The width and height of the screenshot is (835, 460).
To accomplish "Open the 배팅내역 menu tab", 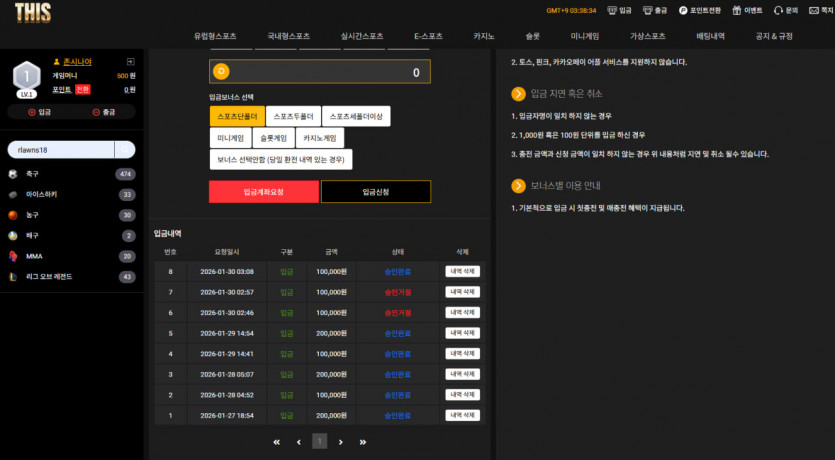I will pos(710,36).
